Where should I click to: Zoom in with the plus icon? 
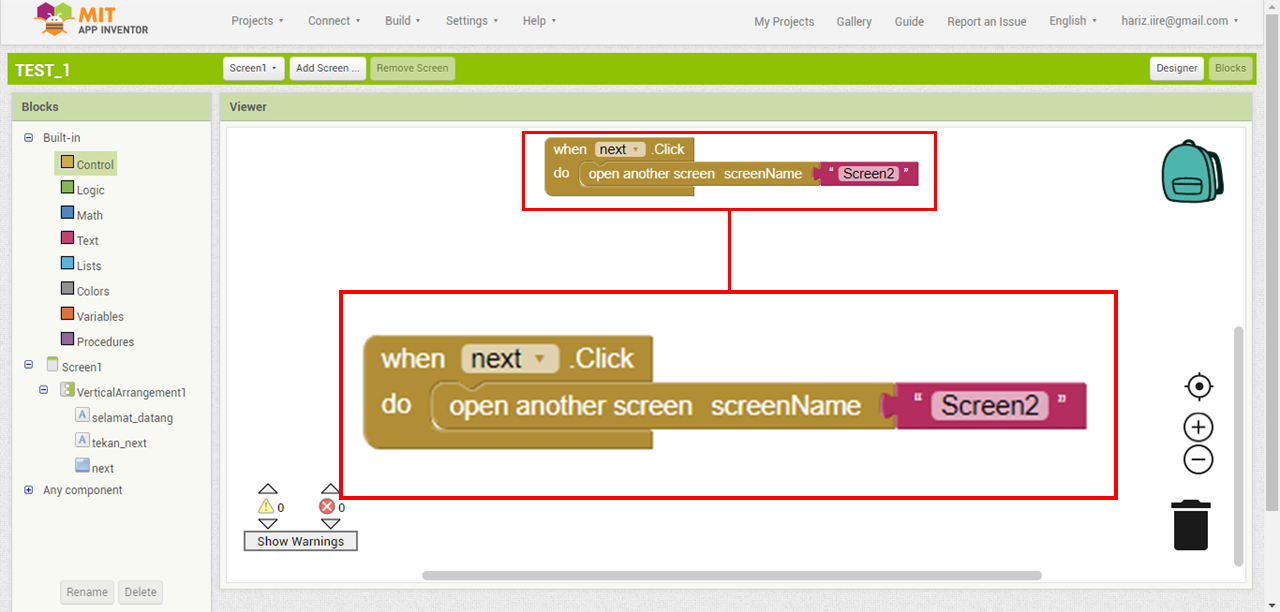(x=1198, y=428)
